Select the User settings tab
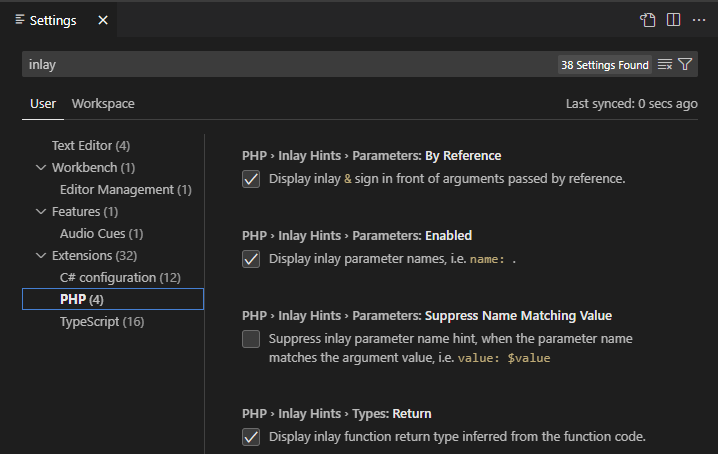The width and height of the screenshot is (718, 454). 43,104
